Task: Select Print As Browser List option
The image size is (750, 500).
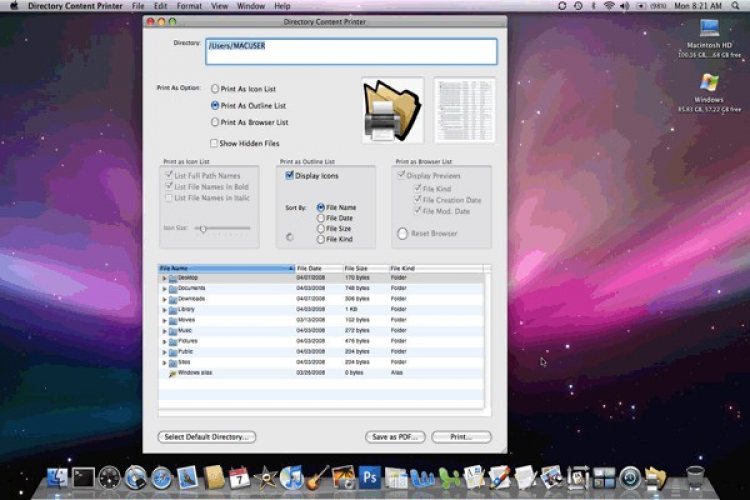Action: pos(215,122)
